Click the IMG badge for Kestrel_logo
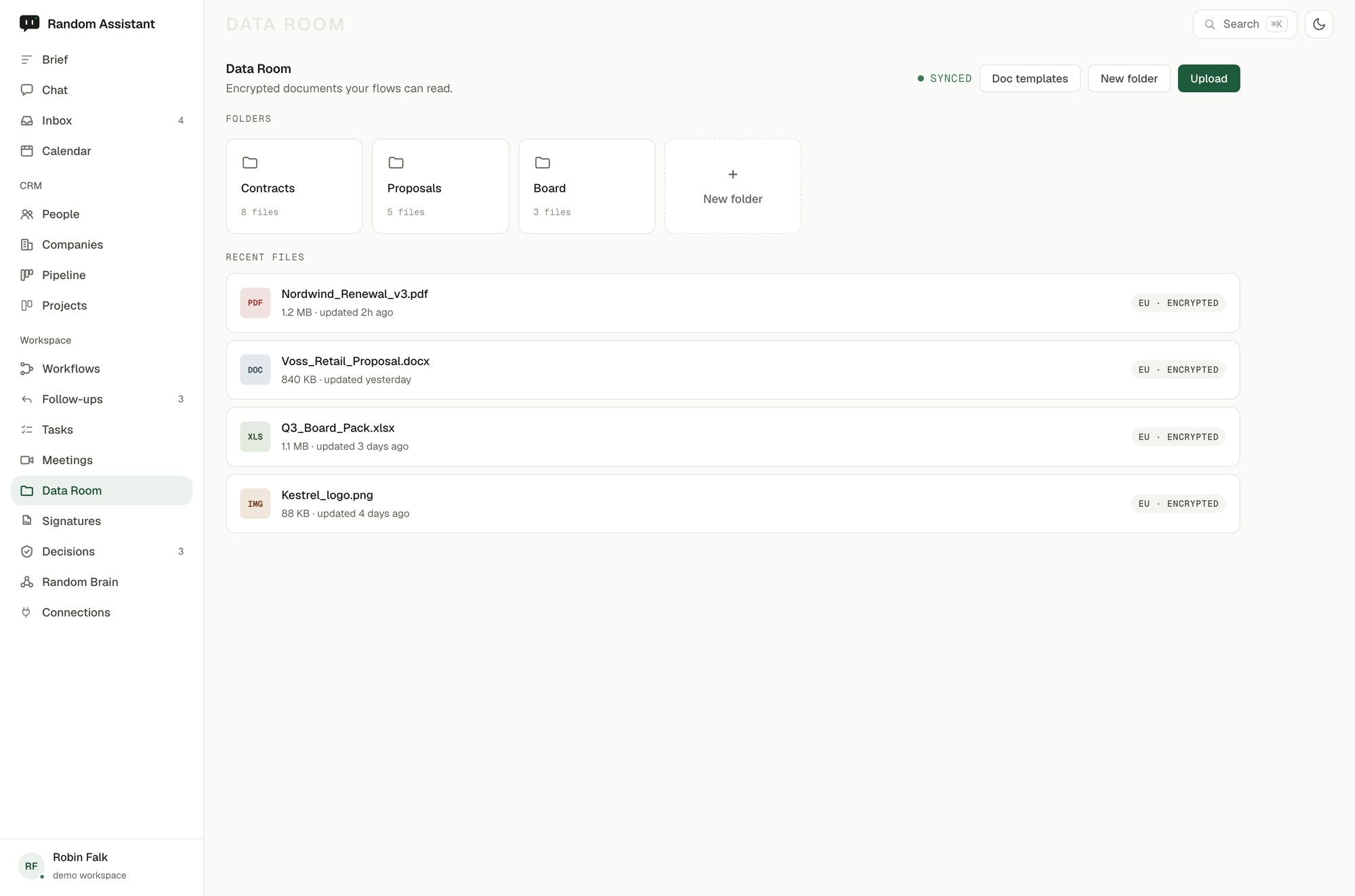The height and width of the screenshot is (896, 1355). (x=255, y=504)
